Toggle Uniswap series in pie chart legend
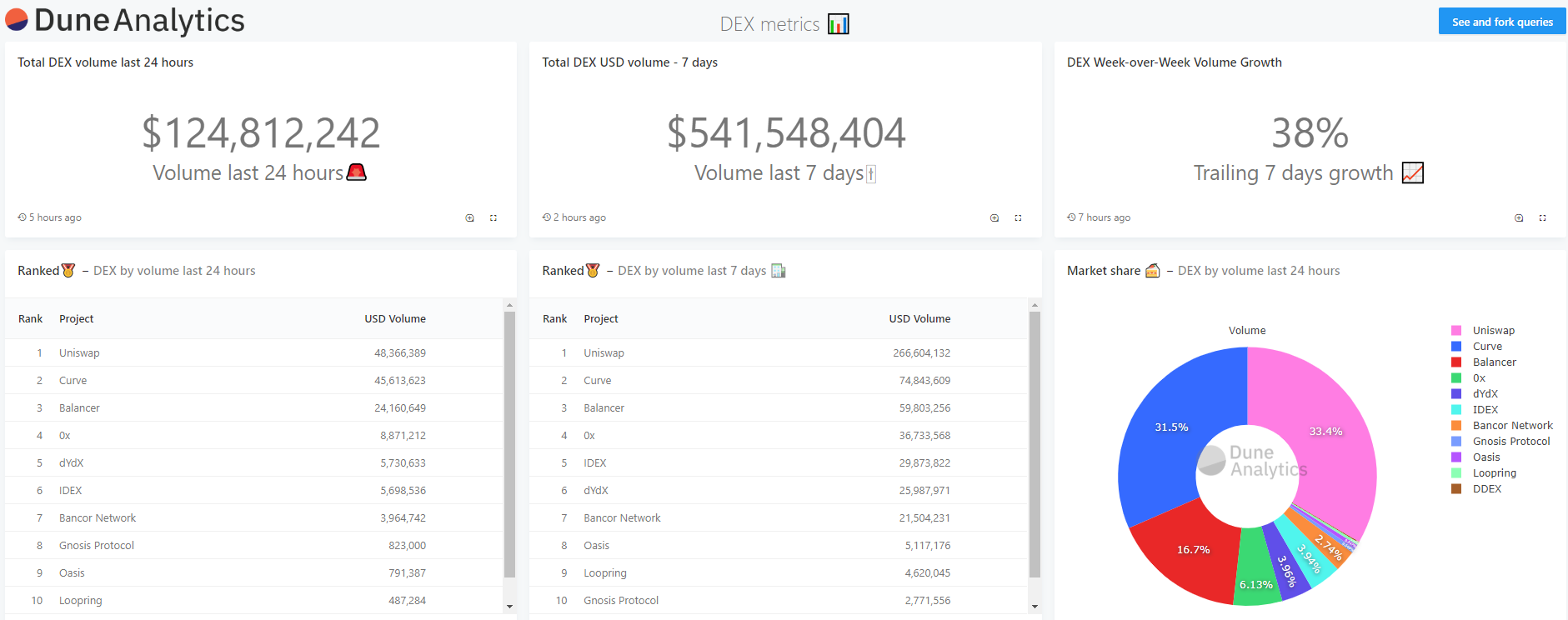1568x620 pixels. pyautogui.click(x=1493, y=331)
